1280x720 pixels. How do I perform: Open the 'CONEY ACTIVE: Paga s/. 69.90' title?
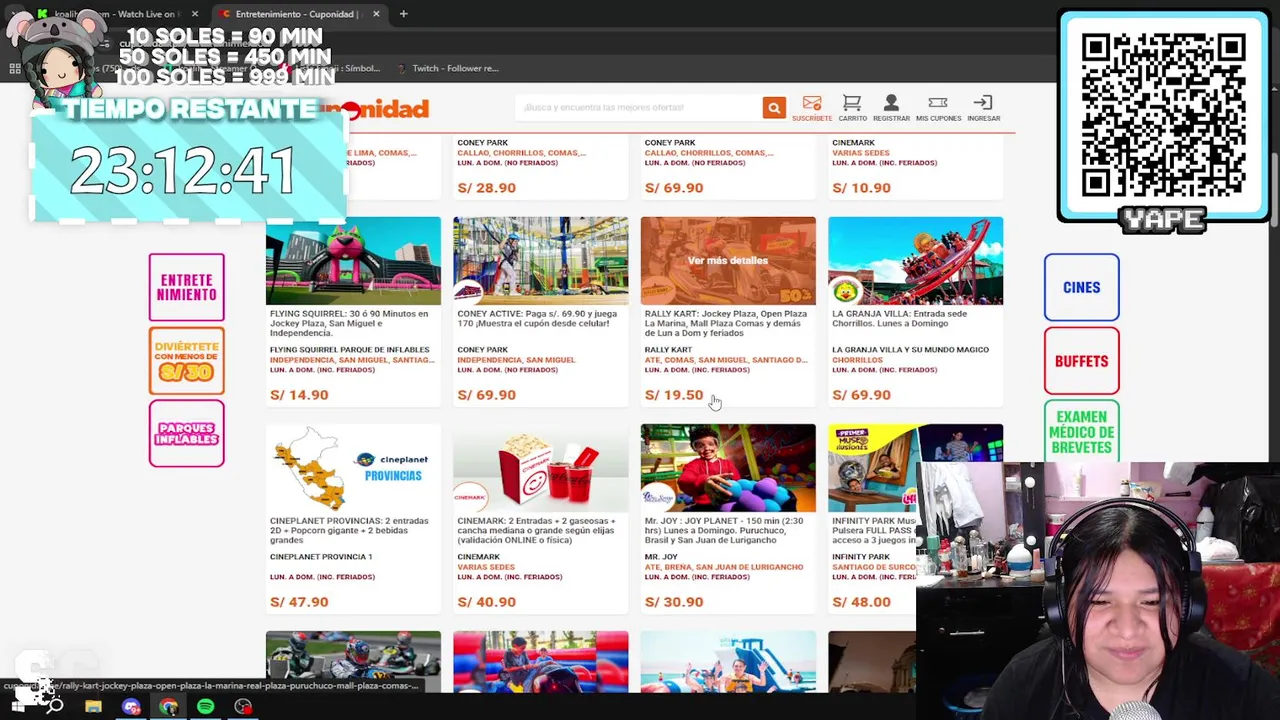coord(537,319)
